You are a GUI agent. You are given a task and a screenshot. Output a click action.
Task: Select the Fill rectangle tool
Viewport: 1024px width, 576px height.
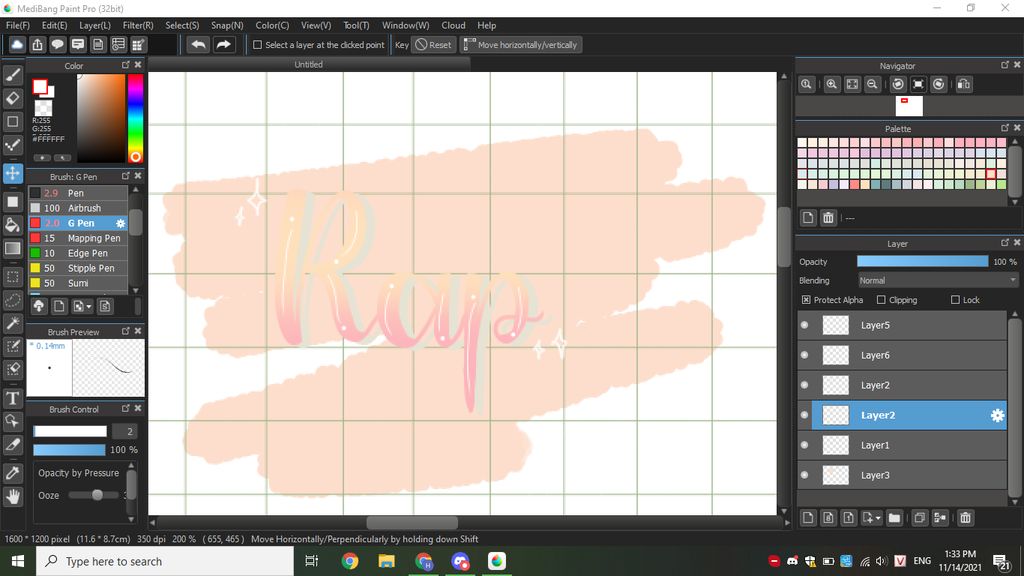click(12, 201)
